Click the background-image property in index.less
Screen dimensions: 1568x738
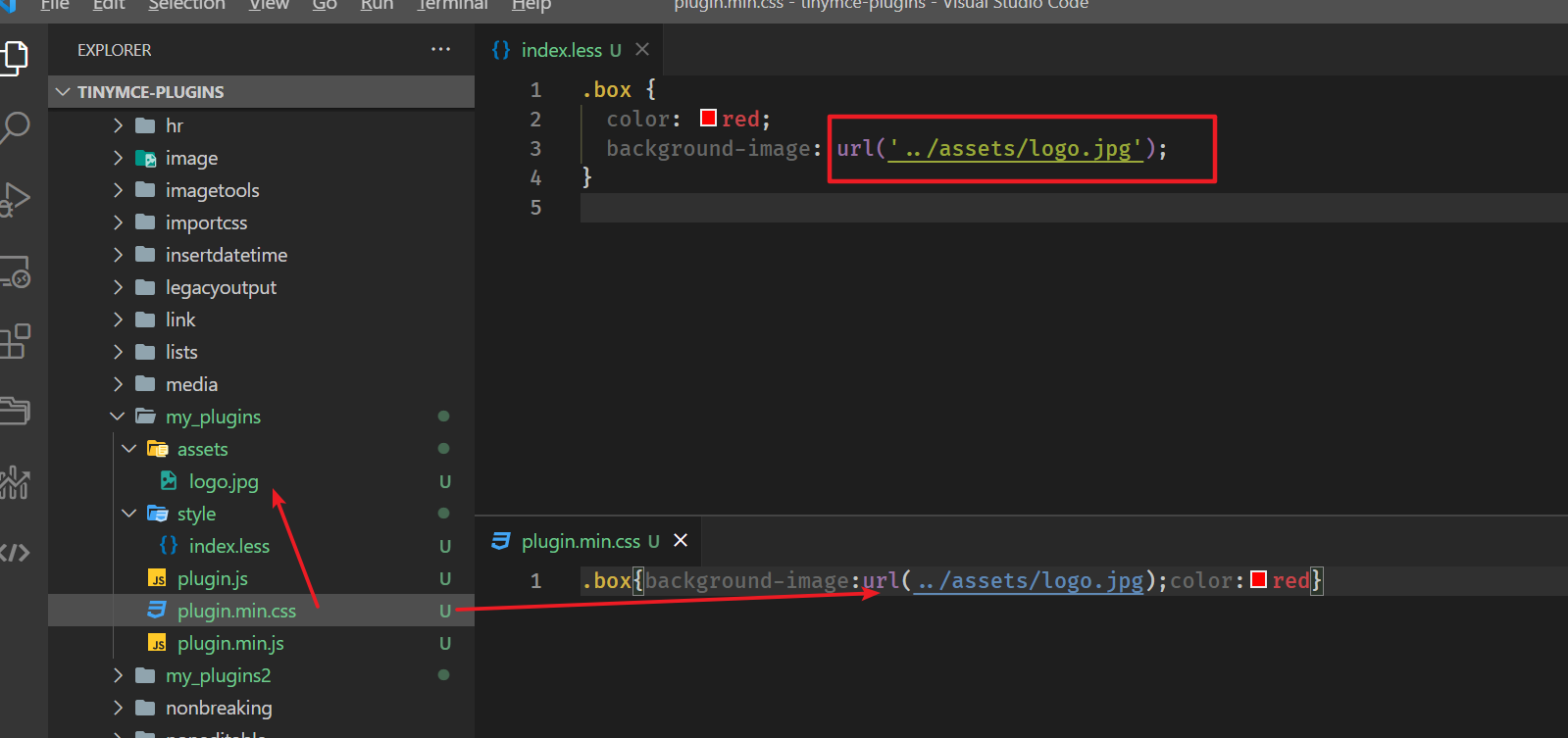point(708,149)
